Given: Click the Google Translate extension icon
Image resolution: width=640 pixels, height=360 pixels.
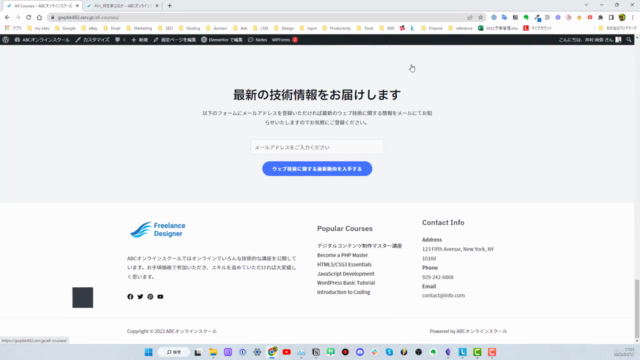Looking at the screenshot, I should (x=504, y=17).
